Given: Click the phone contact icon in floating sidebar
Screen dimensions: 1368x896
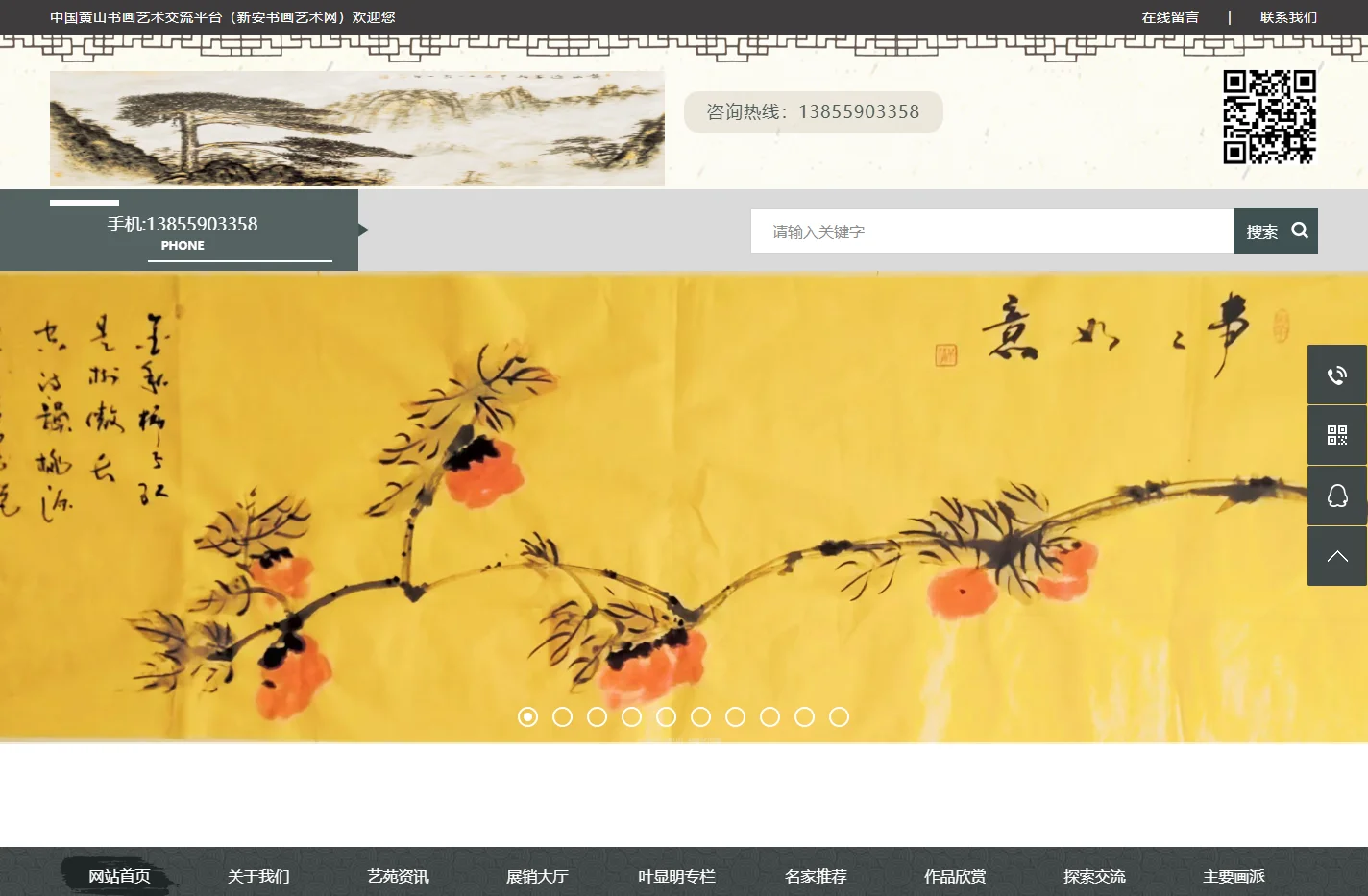Looking at the screenshot, I should 1337,375.
